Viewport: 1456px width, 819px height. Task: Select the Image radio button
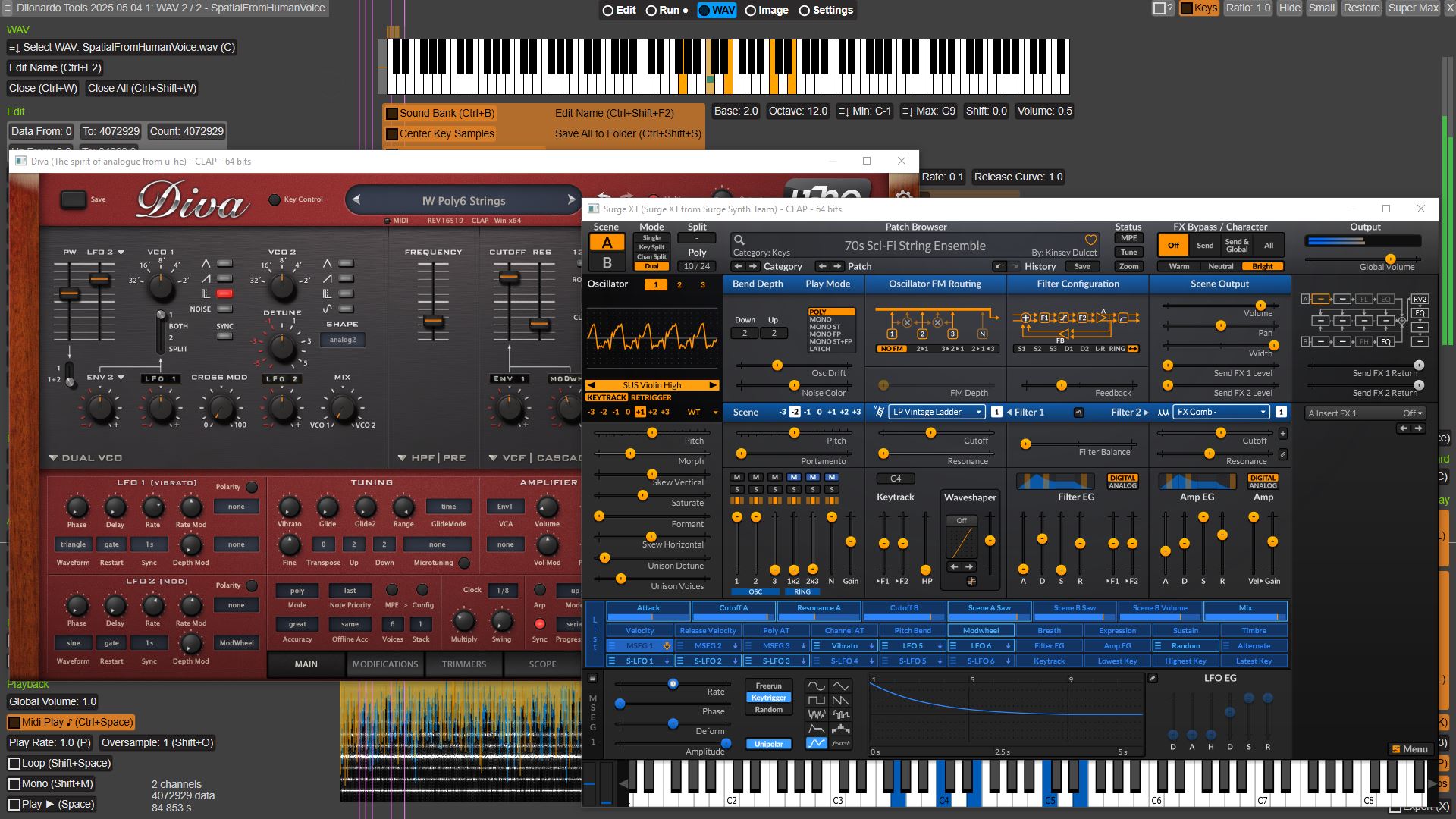(x=751, y=11)
